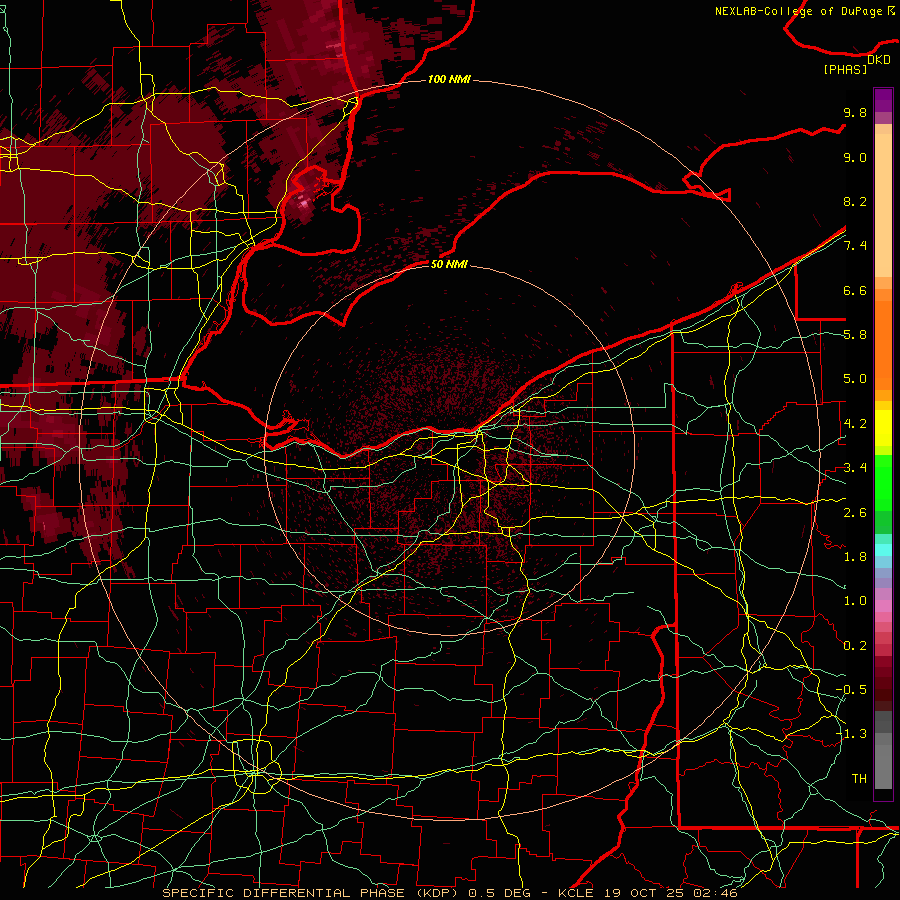
Task: Click the bright yellow color bar segment
Action: (883, 428)
